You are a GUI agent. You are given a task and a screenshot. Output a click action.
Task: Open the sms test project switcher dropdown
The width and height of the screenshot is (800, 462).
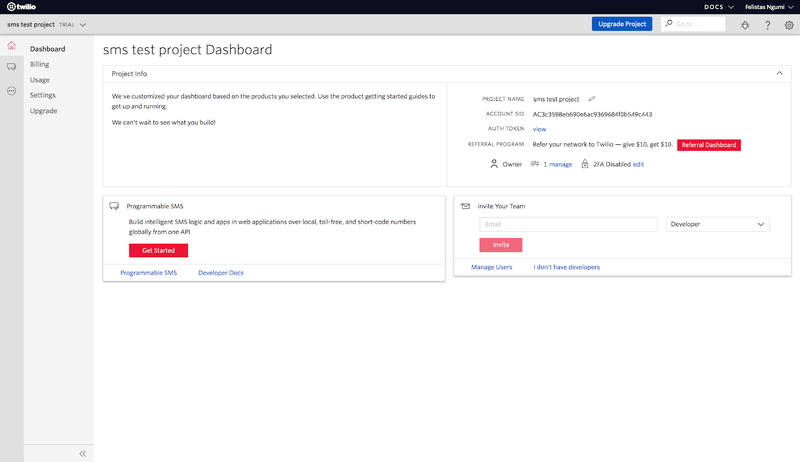pyautogui.click(x=46, y=24)
